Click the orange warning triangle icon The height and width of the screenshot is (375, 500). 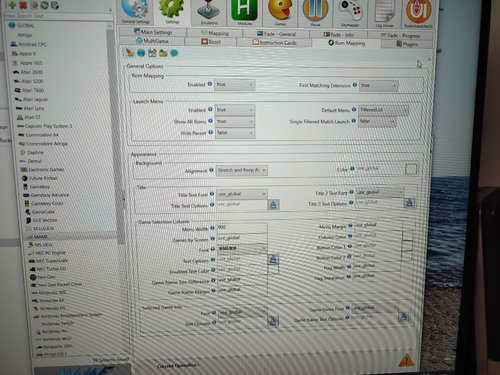(x=406, y=360)
